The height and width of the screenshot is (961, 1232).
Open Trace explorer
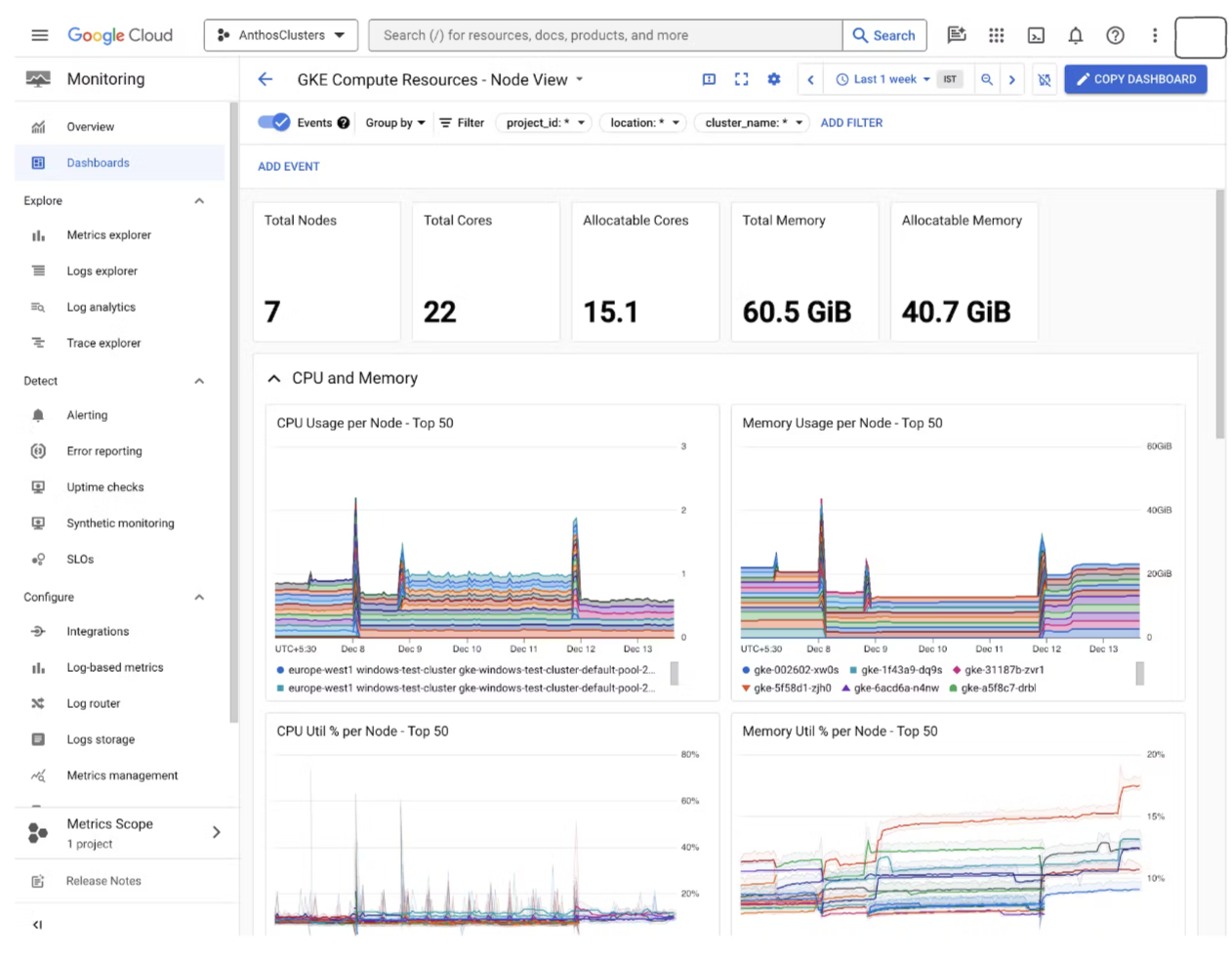pos(103,344)
